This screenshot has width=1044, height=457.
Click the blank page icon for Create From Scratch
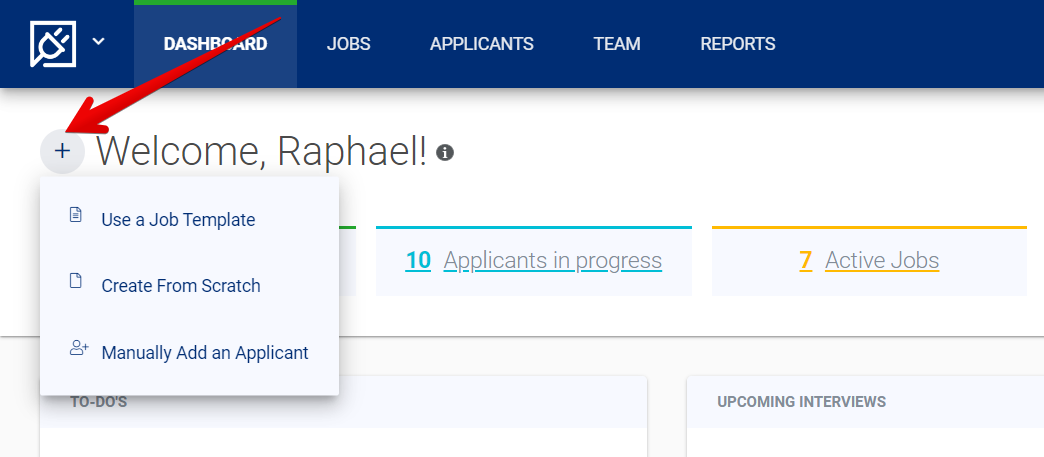75,281
